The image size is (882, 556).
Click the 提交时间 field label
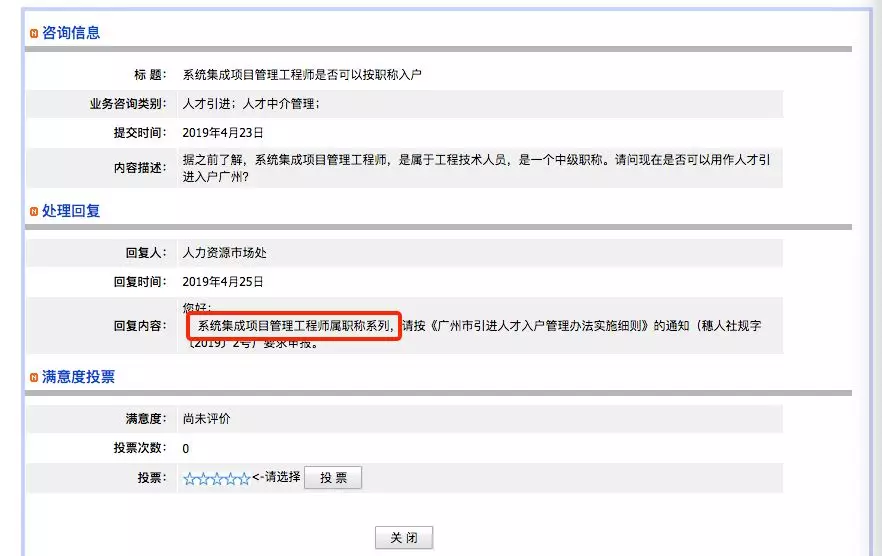pos(140,133)
